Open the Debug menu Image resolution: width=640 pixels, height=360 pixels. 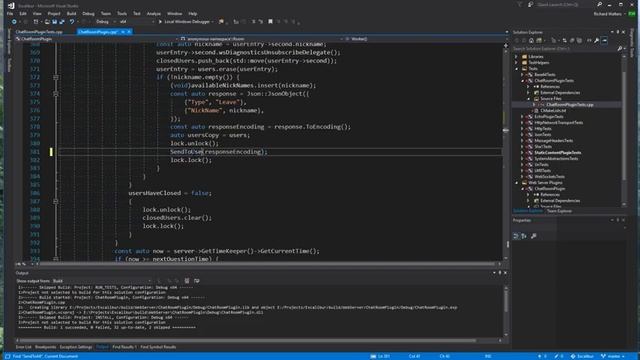click(x=88, y=13)
